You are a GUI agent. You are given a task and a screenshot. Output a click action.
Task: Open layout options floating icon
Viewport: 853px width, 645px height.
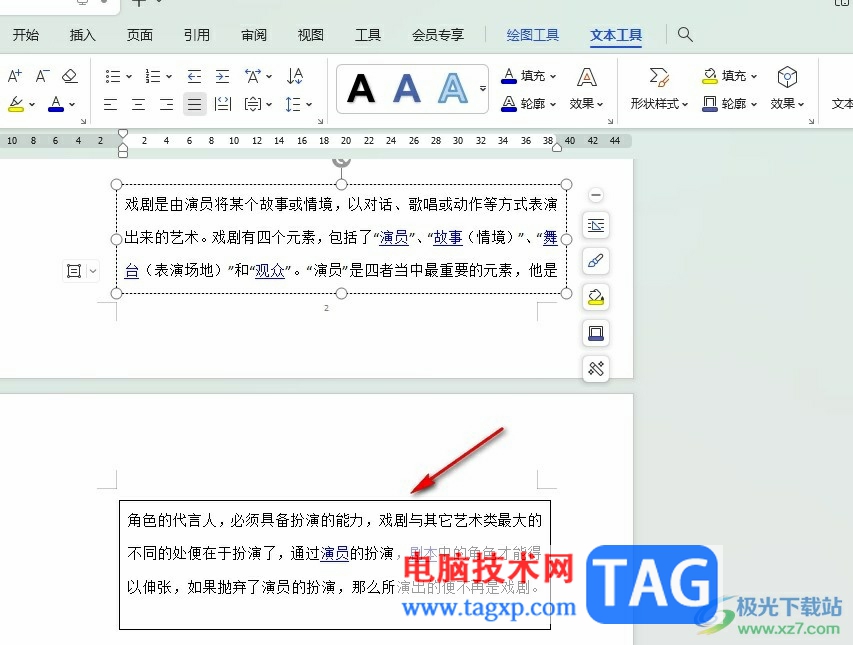(596, 225)
